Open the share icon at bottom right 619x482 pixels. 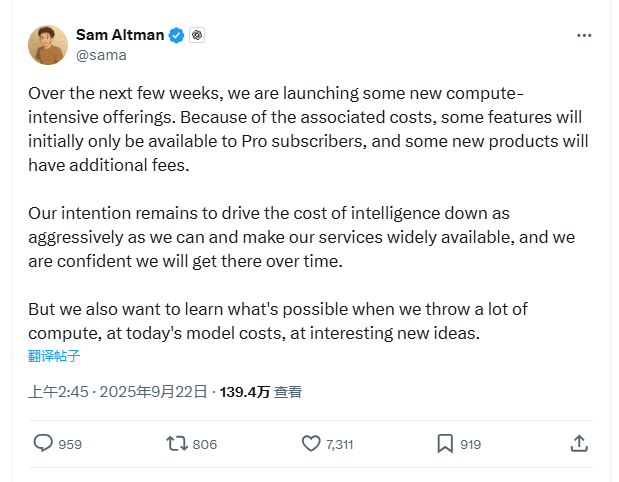point(578,444)
